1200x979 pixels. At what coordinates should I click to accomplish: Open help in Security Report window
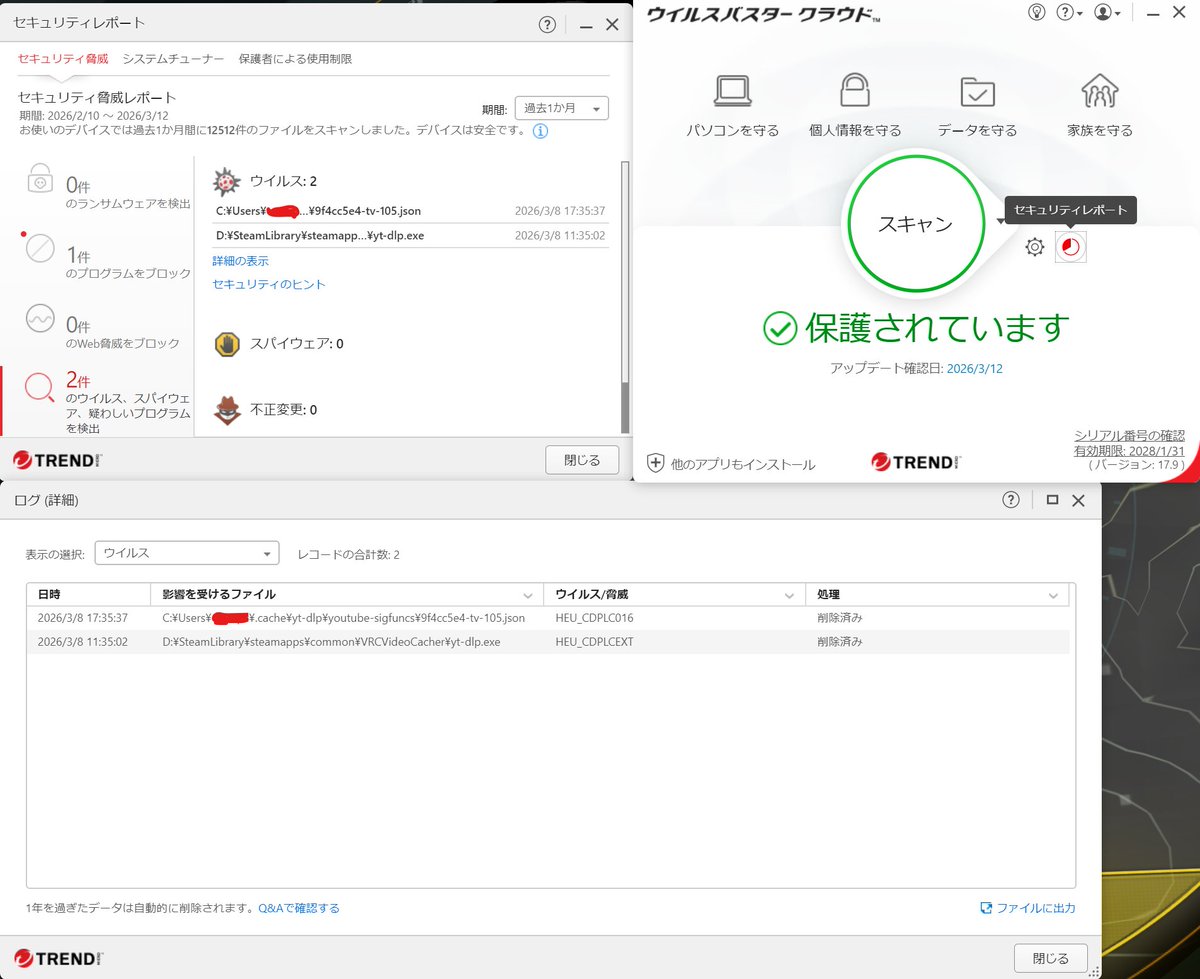point(547,24)
